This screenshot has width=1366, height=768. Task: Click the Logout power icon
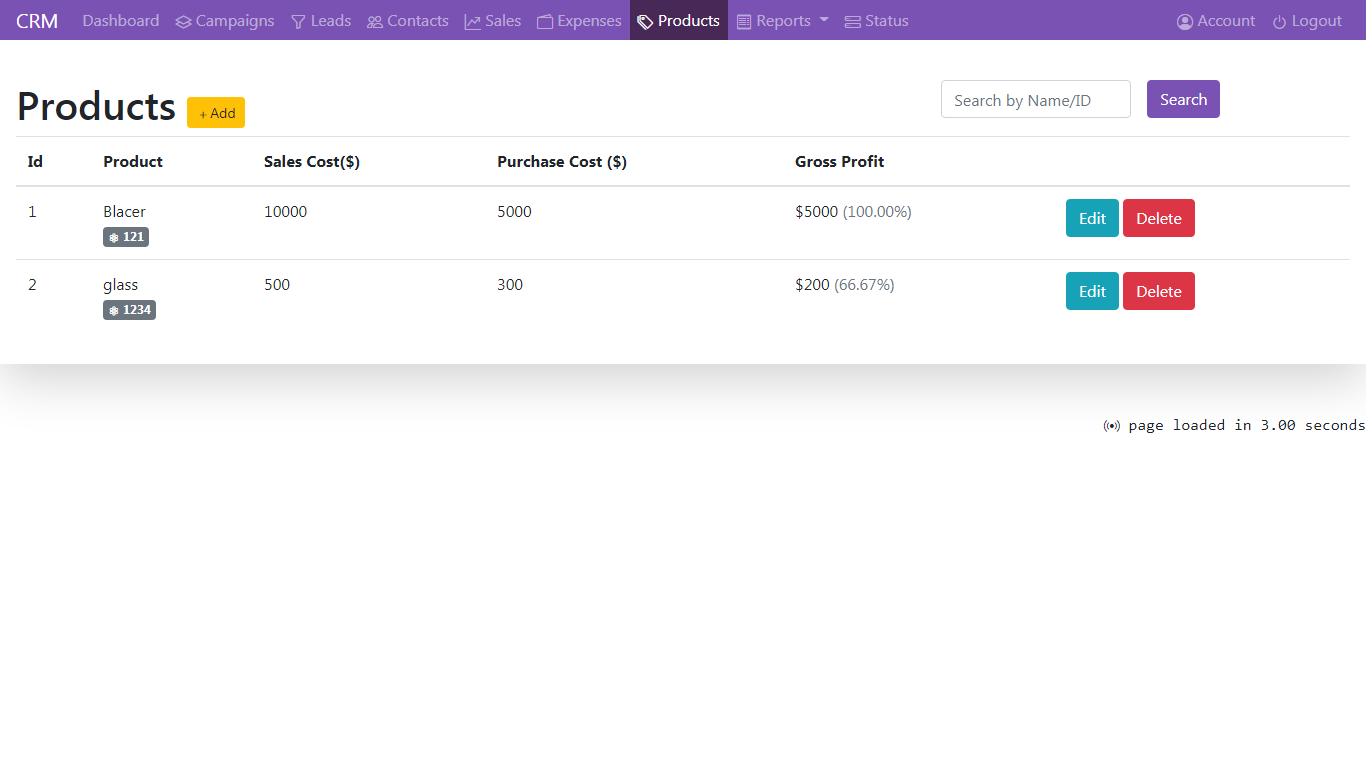pyautogui.click(x=1280, y=22)
